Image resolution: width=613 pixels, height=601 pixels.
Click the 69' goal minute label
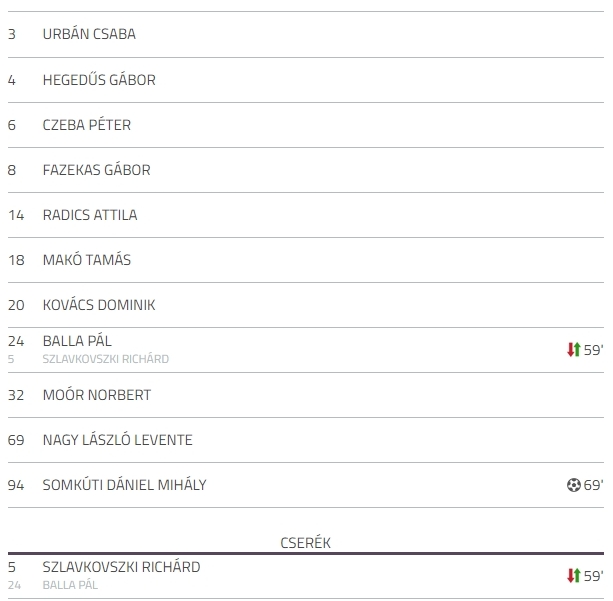593,485
